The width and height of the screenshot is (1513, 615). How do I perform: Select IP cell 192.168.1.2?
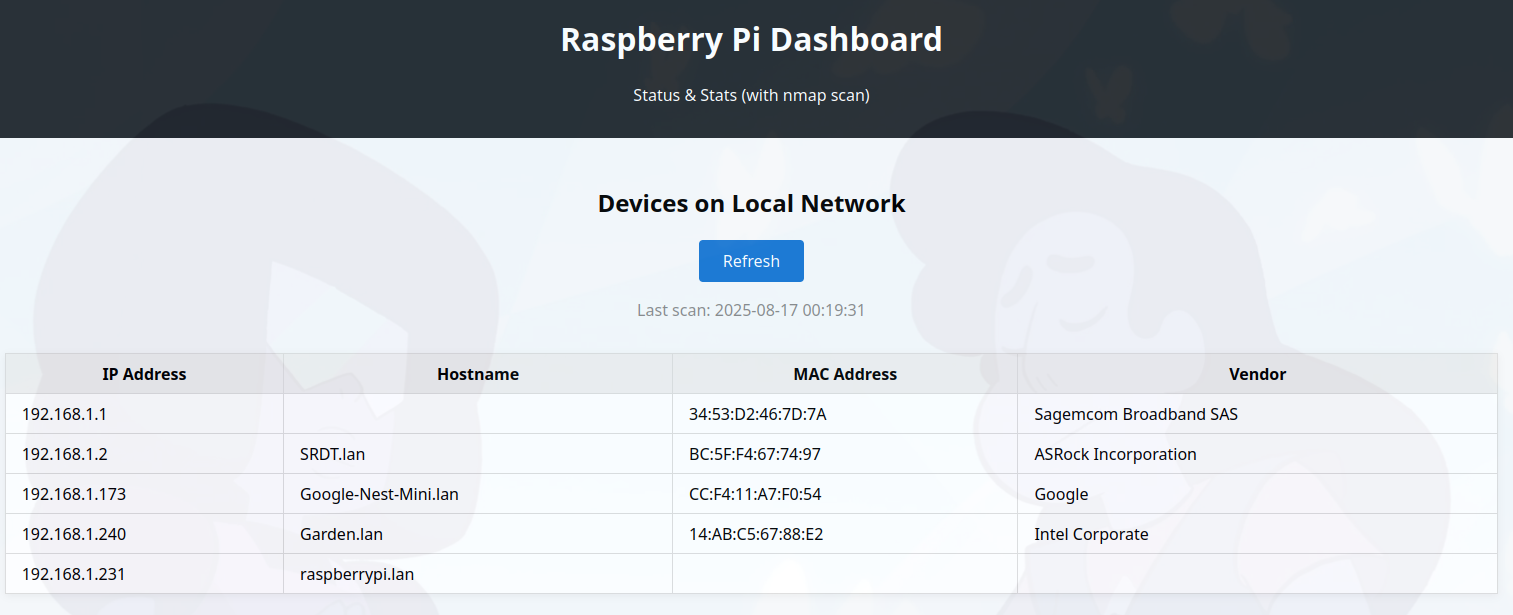point(144,454)
